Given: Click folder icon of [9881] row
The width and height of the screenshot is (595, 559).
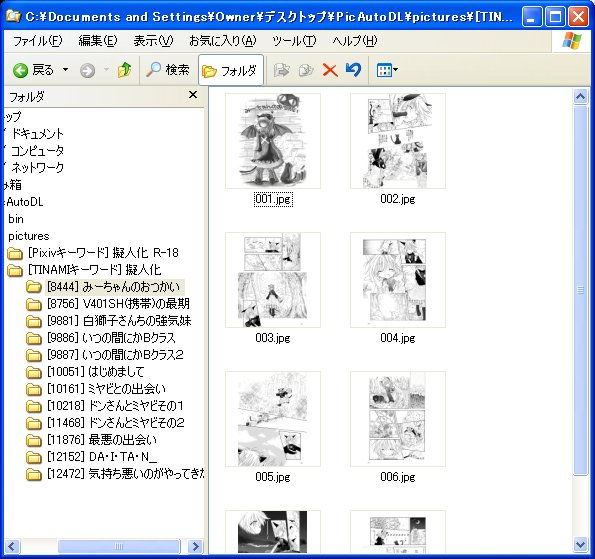Looking at the screenshot, I should pos(34,321).
